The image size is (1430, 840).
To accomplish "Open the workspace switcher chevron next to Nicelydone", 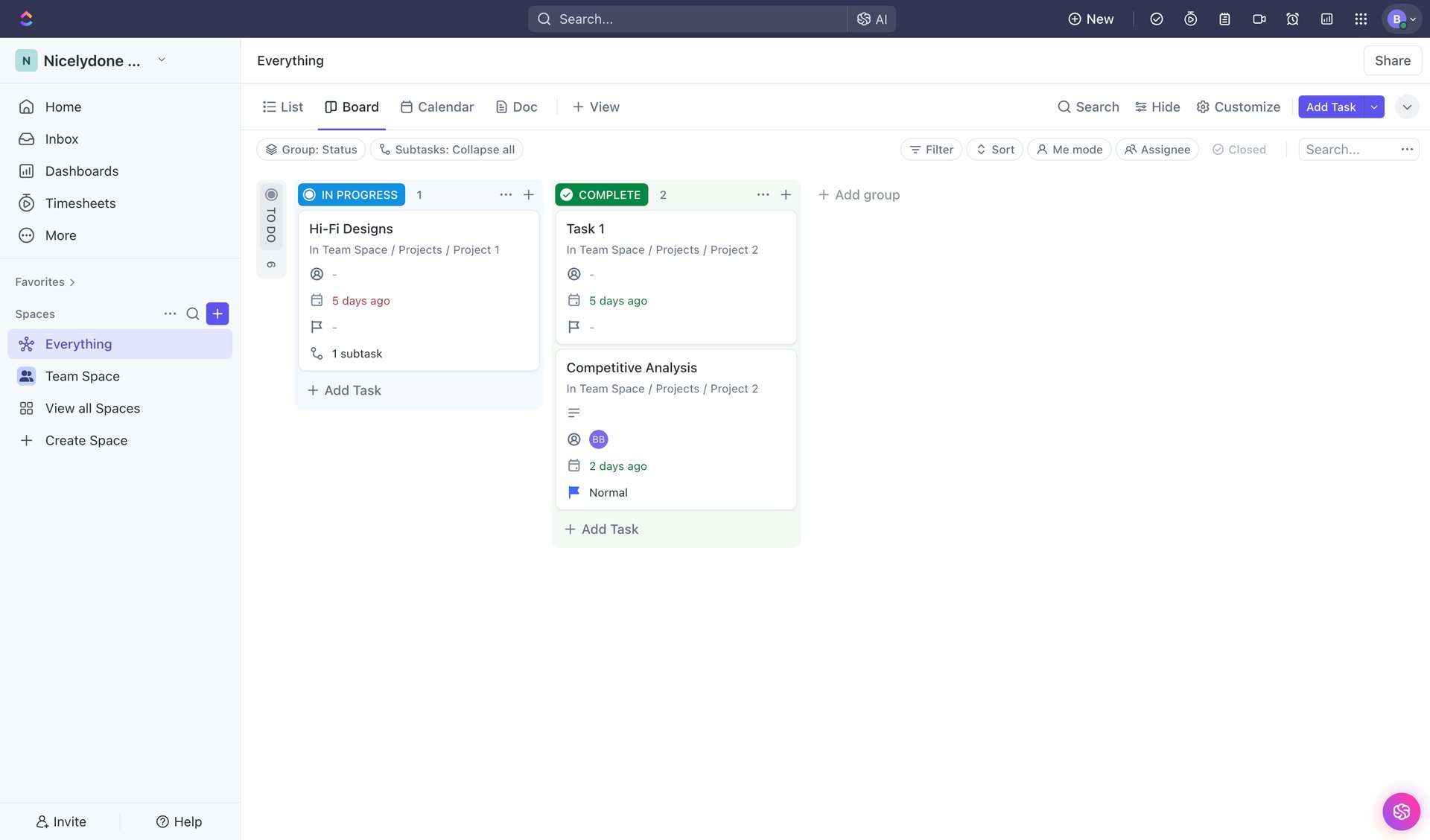I will pyautogui.click(x=162, y=60).
